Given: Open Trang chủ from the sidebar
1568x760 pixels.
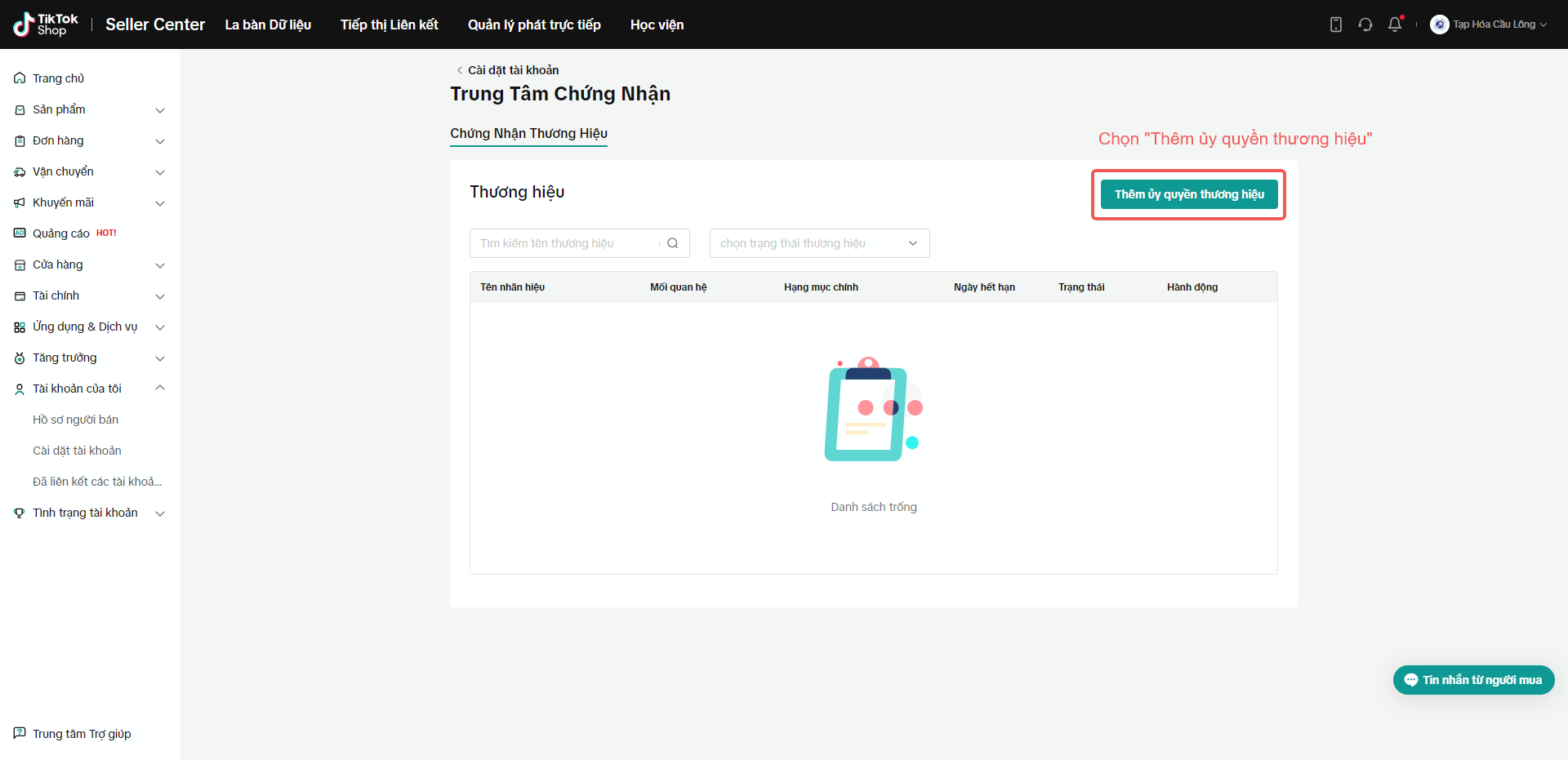Looking at the screenshot, I should click(x=58, y=78).
